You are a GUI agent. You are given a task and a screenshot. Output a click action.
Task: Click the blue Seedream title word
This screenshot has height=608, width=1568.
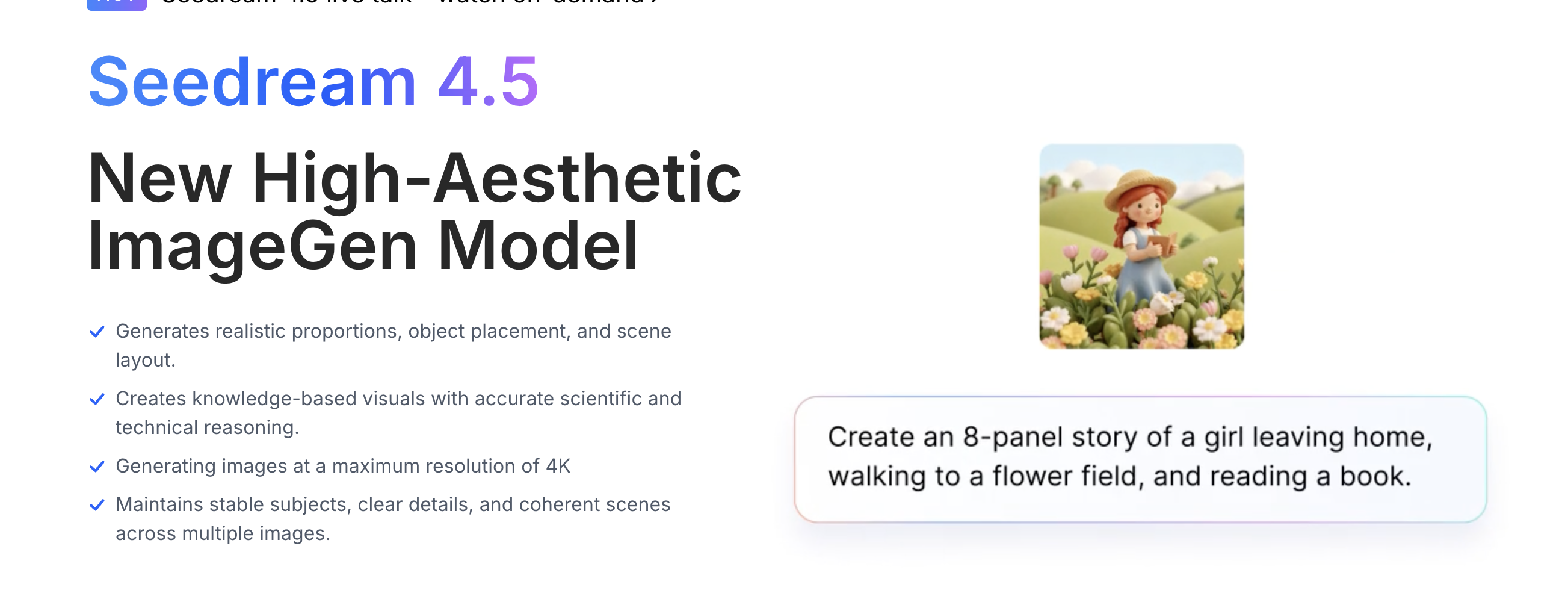coord(252,82)
